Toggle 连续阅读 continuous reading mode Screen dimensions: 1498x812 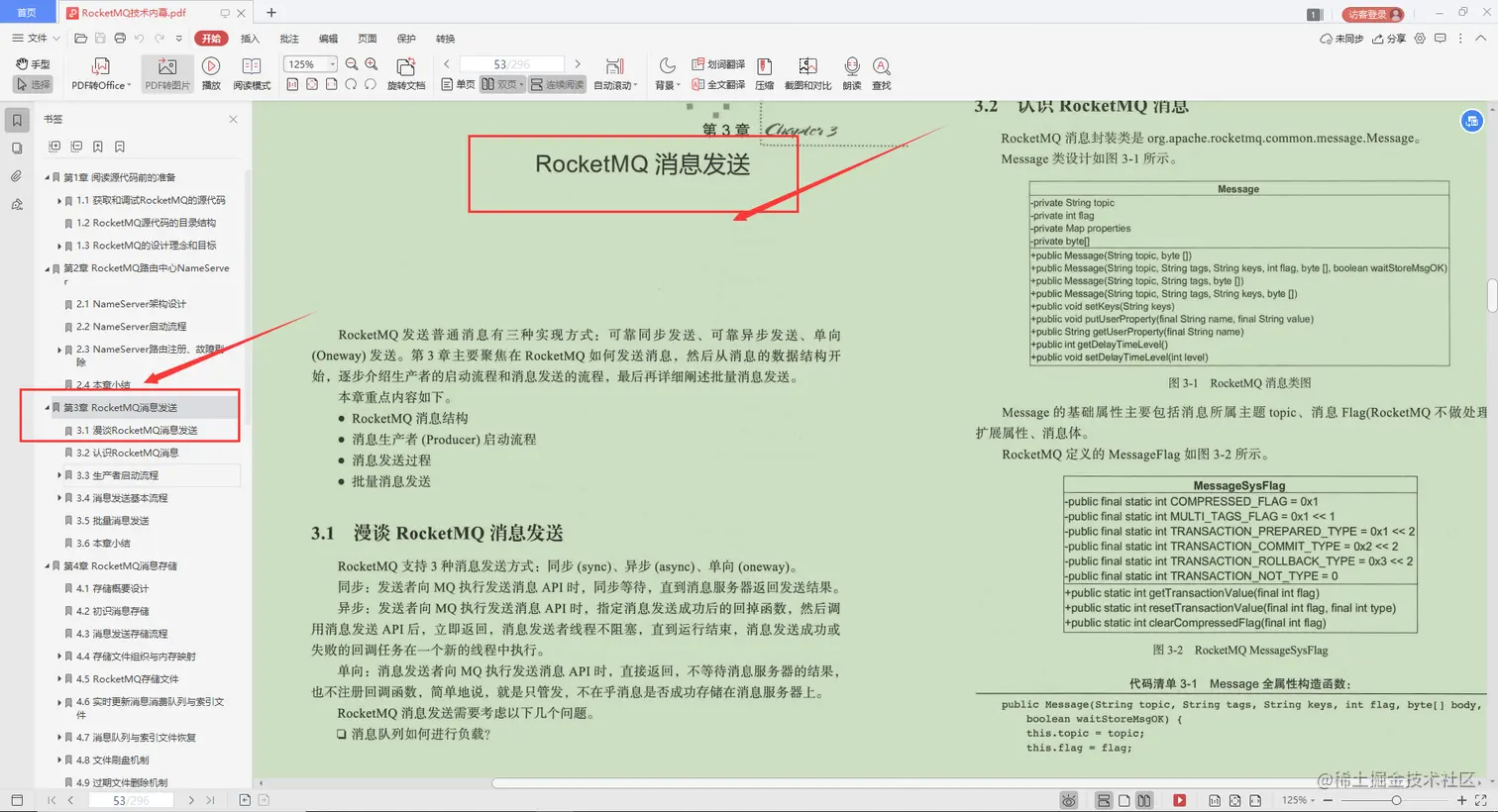[x=557, y=85]
